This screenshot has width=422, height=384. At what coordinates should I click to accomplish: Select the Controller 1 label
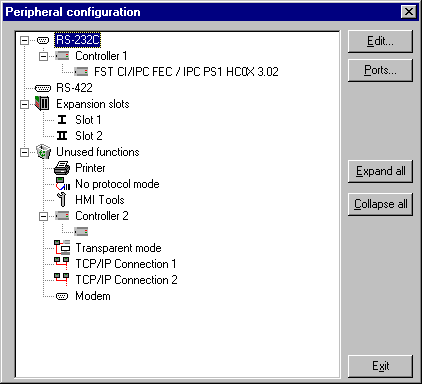[101, 56]
